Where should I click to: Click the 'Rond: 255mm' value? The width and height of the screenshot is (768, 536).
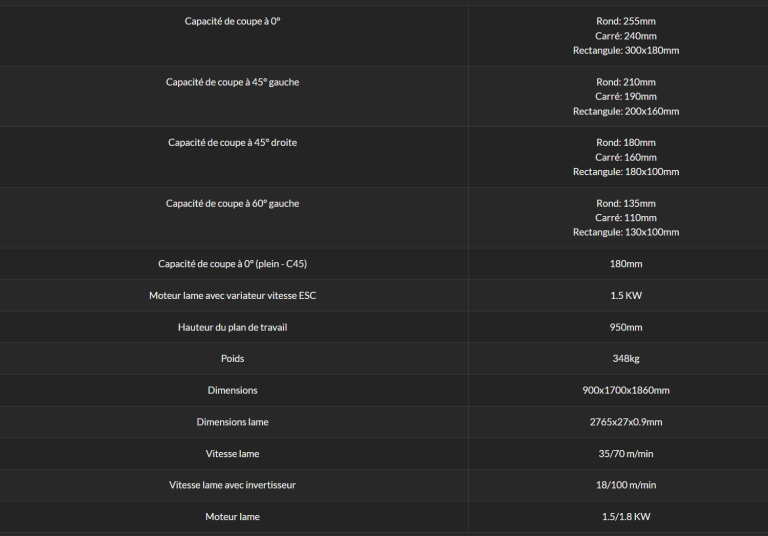(x=625, y=21)
